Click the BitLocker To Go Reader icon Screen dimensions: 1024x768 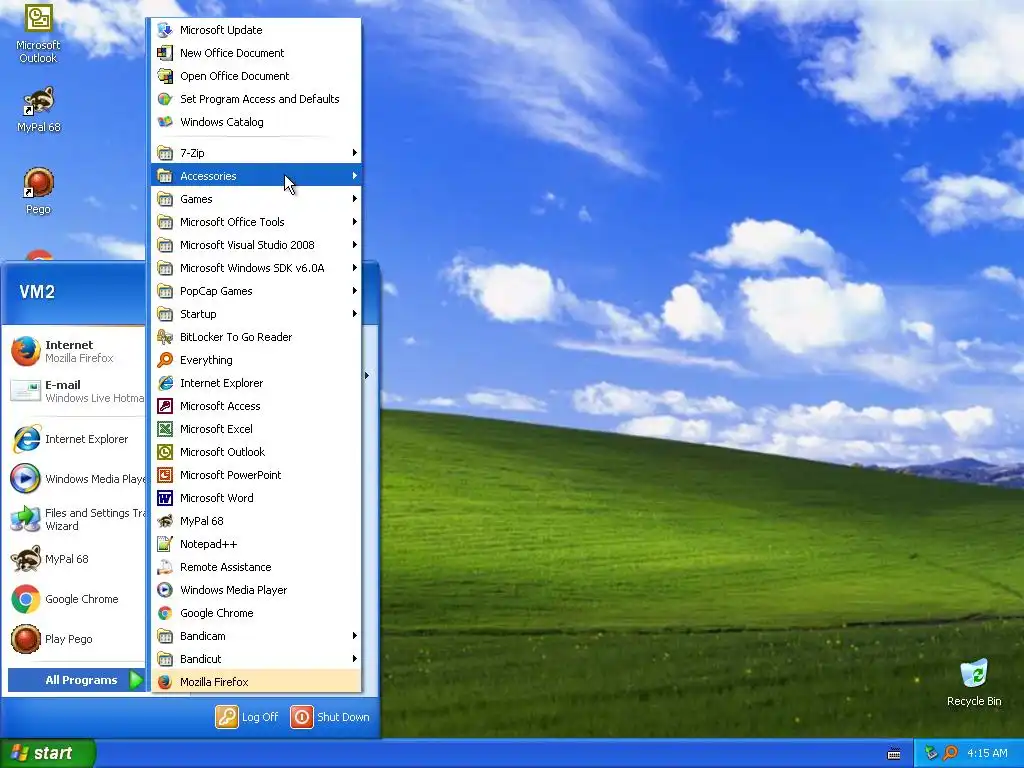(x=165, y=337)
